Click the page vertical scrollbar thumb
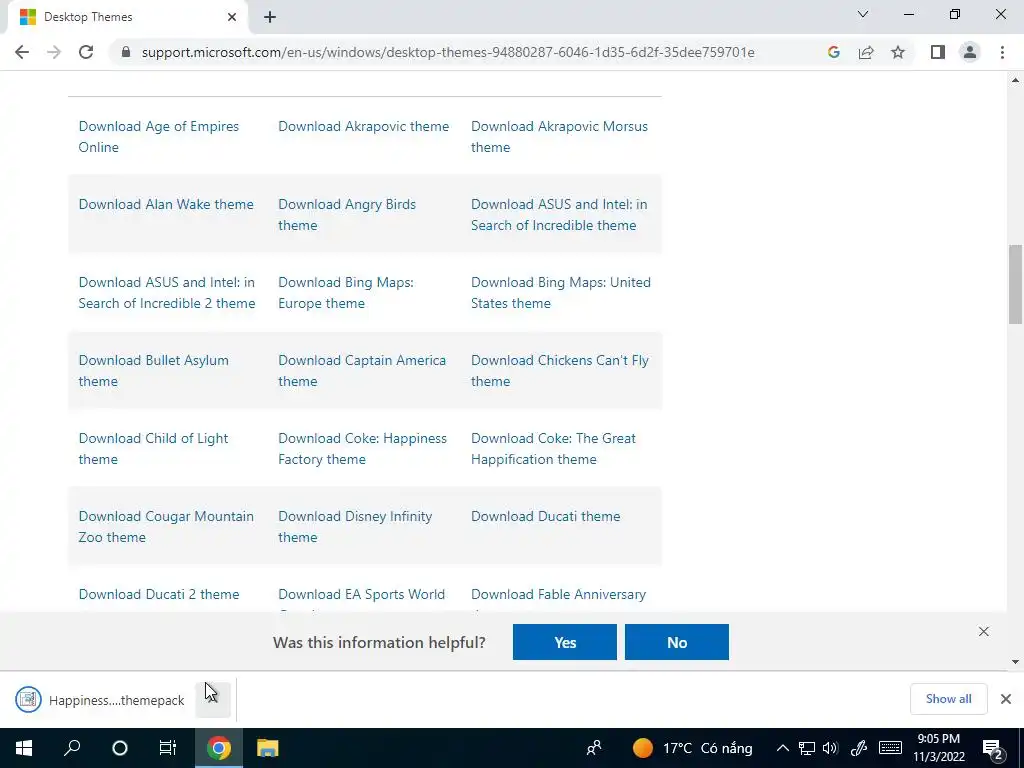 coord(1015,284)
